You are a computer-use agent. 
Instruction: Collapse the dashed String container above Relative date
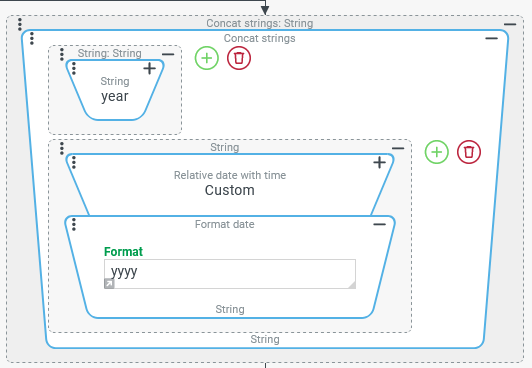(398, 149)
